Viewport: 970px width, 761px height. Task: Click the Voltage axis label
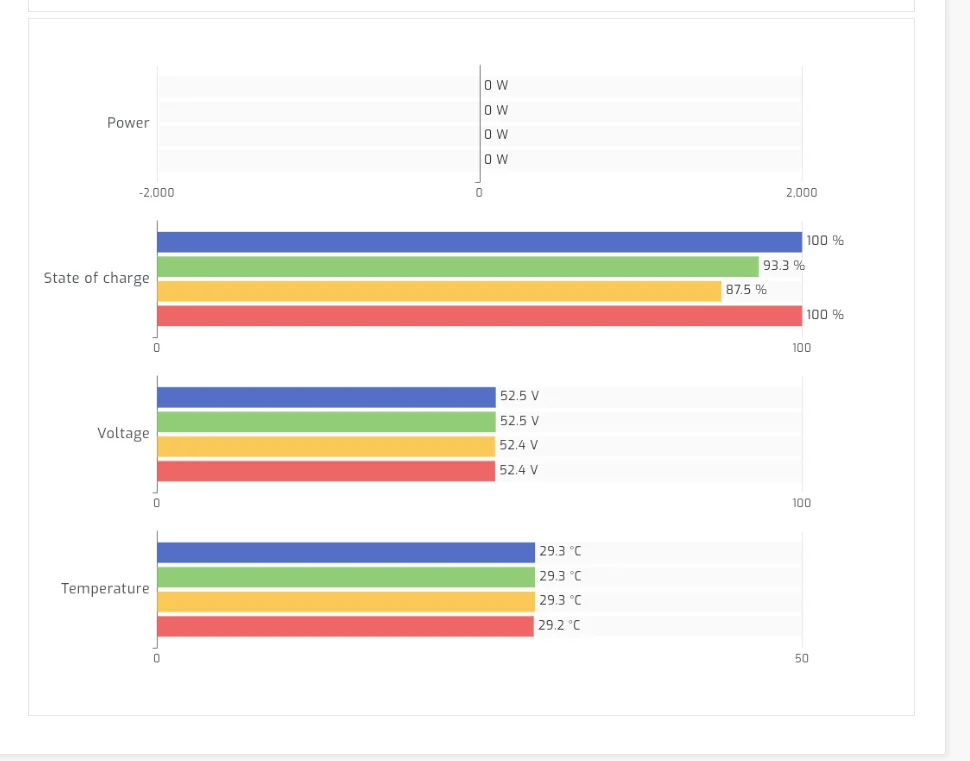123,433
